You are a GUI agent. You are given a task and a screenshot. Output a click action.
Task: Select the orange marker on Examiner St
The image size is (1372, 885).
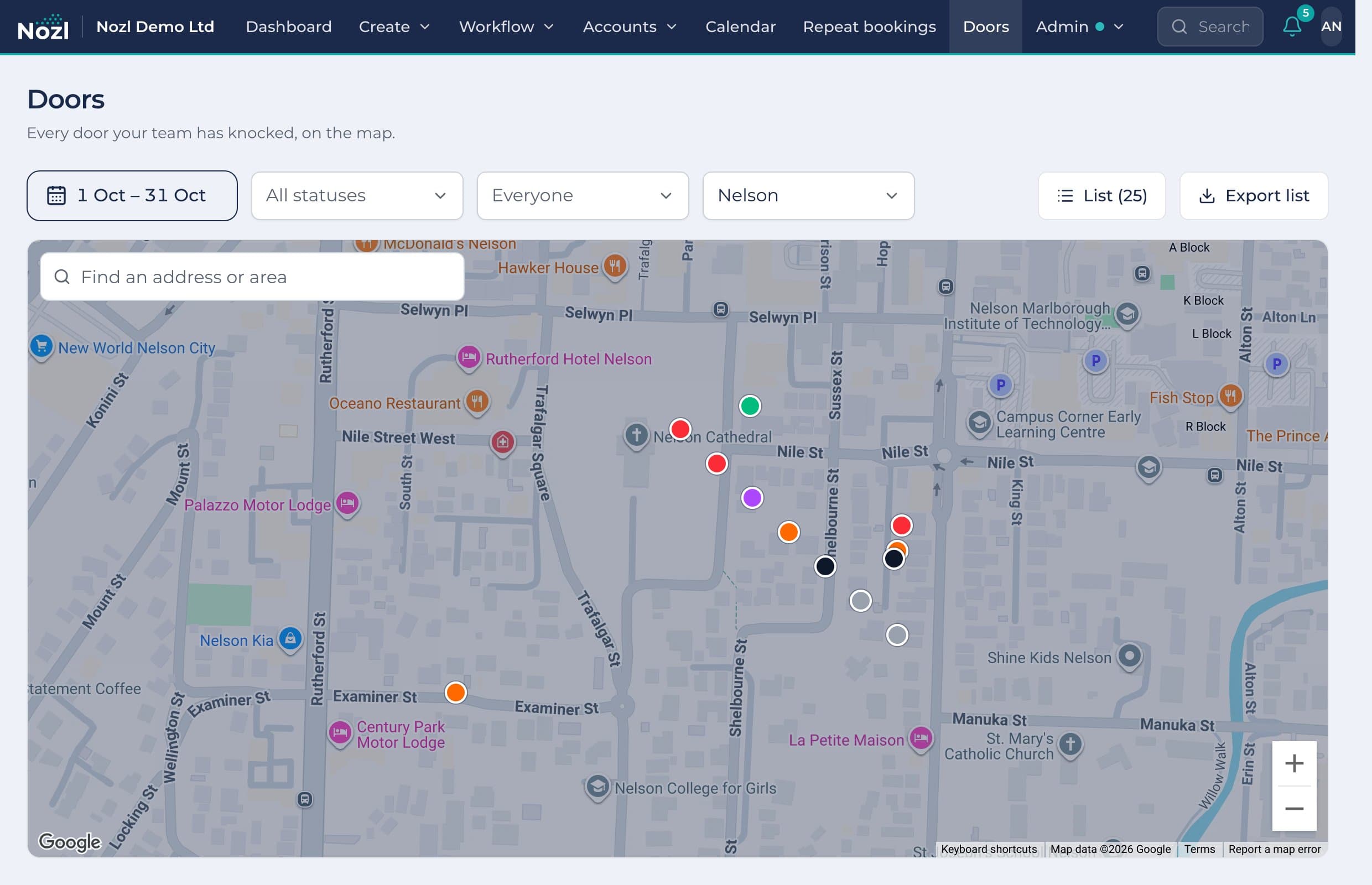click(x=455, y=693)
